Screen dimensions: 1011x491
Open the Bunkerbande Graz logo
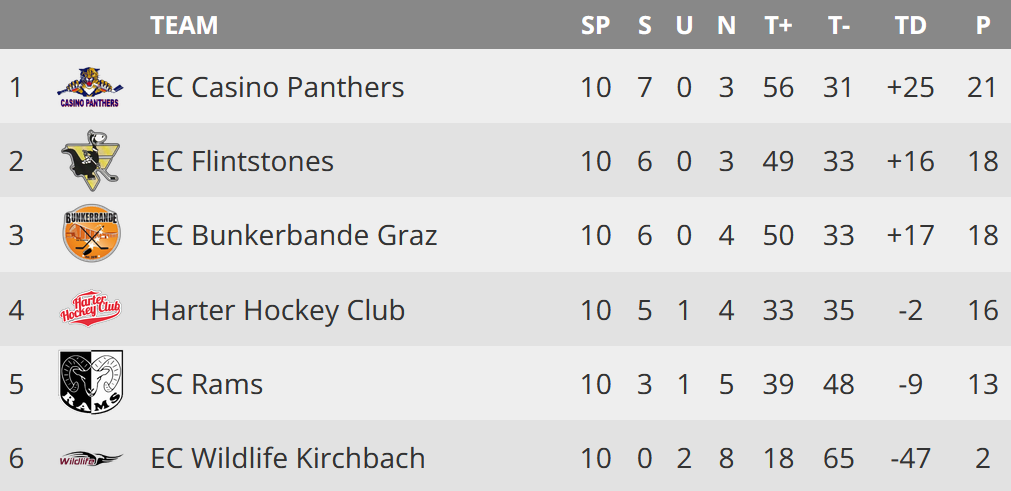coord(91,234)
